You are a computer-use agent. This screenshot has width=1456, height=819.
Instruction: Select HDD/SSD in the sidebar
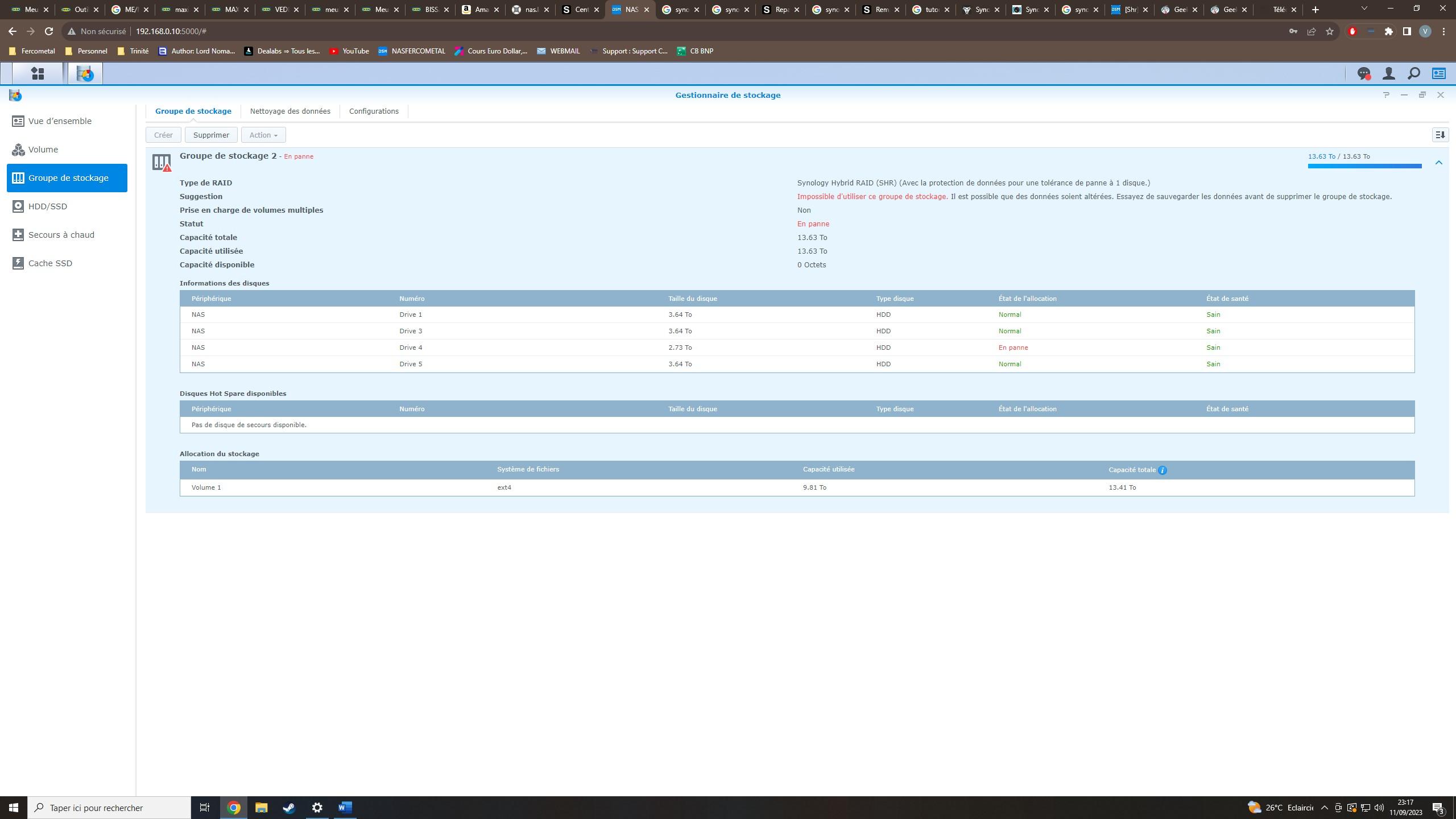click(x=48, y=206)
